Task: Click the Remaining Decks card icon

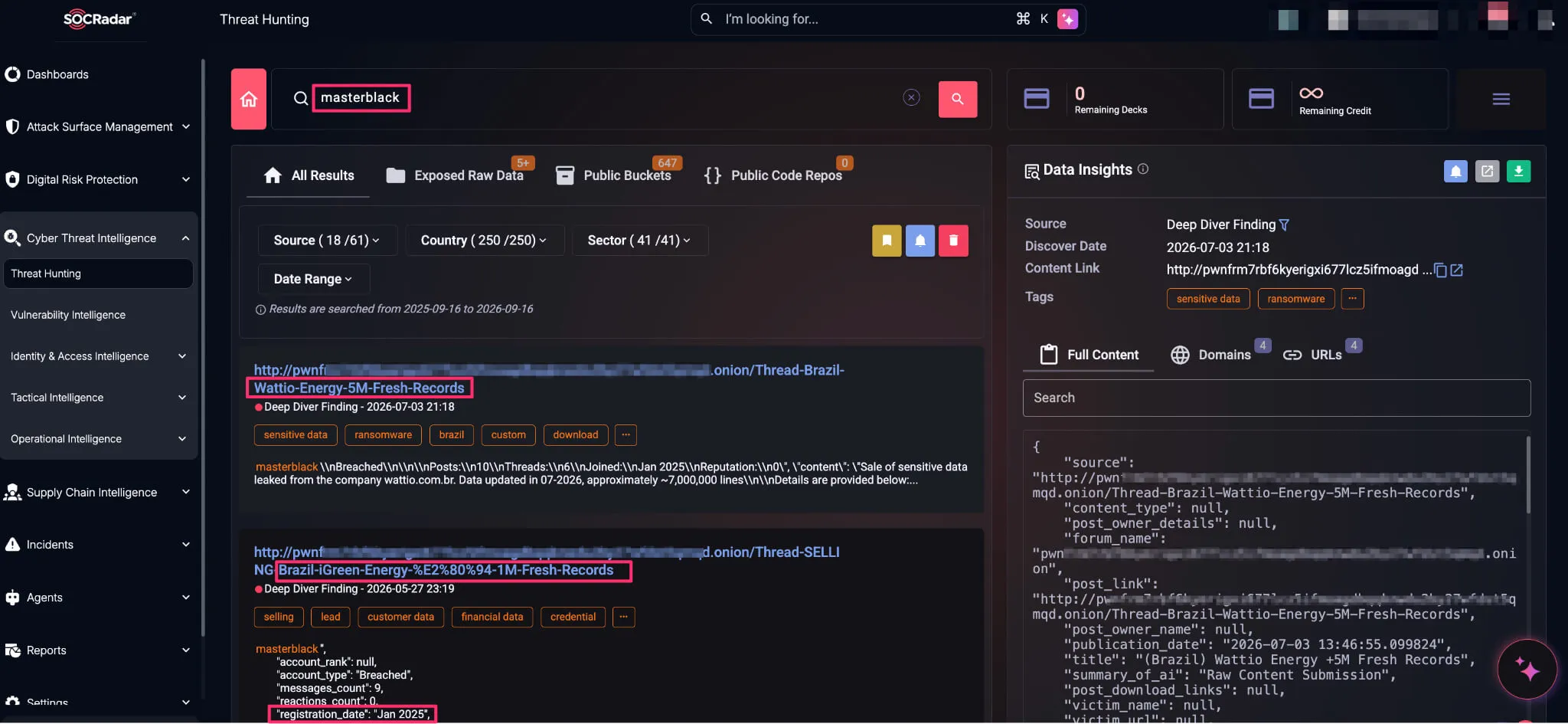Action: click(x=1037, y=99)
